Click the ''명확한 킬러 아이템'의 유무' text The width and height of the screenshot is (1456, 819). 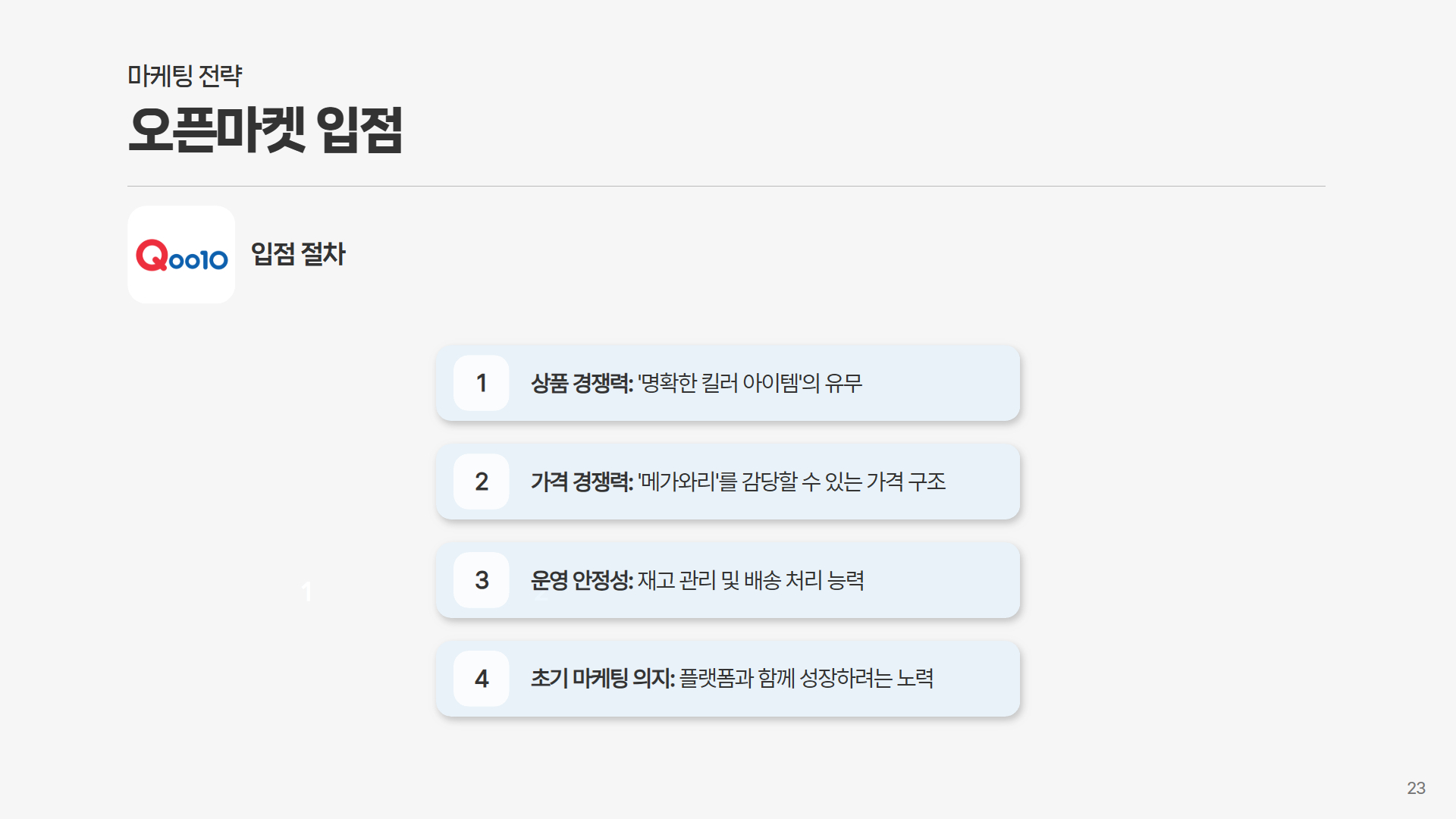pos(750,383)
